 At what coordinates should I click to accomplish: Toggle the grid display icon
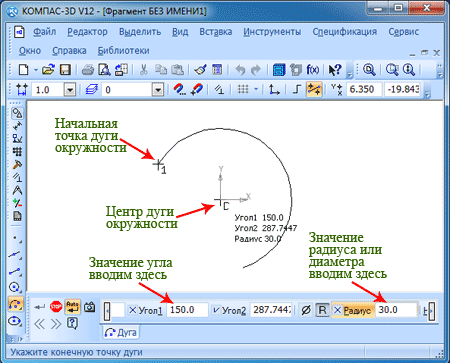[x=243, y=89]
